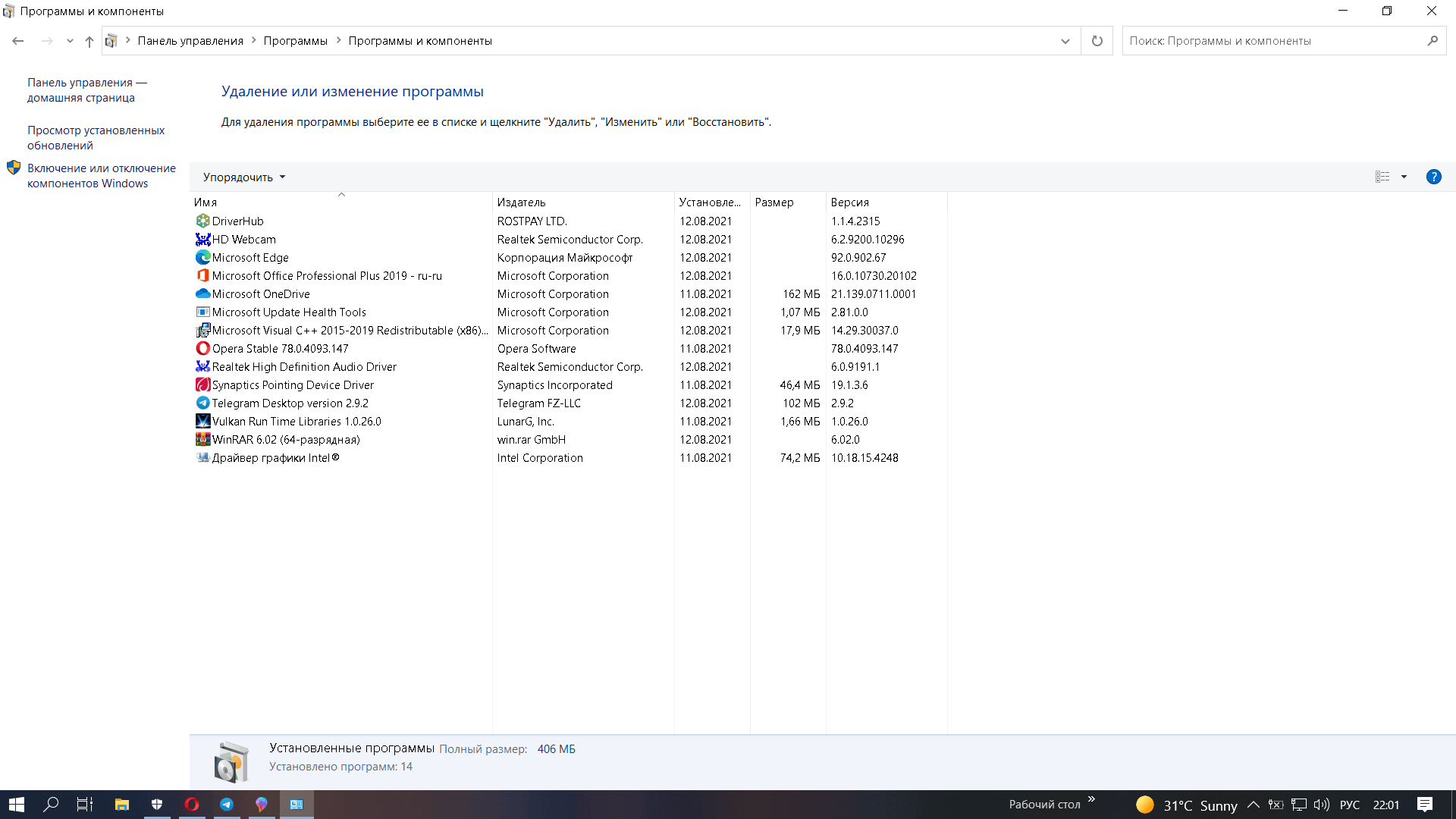The width and height of the screenshot is (1456, 819).
Task: Click the help question mark icon
Action: [1433, 177]
